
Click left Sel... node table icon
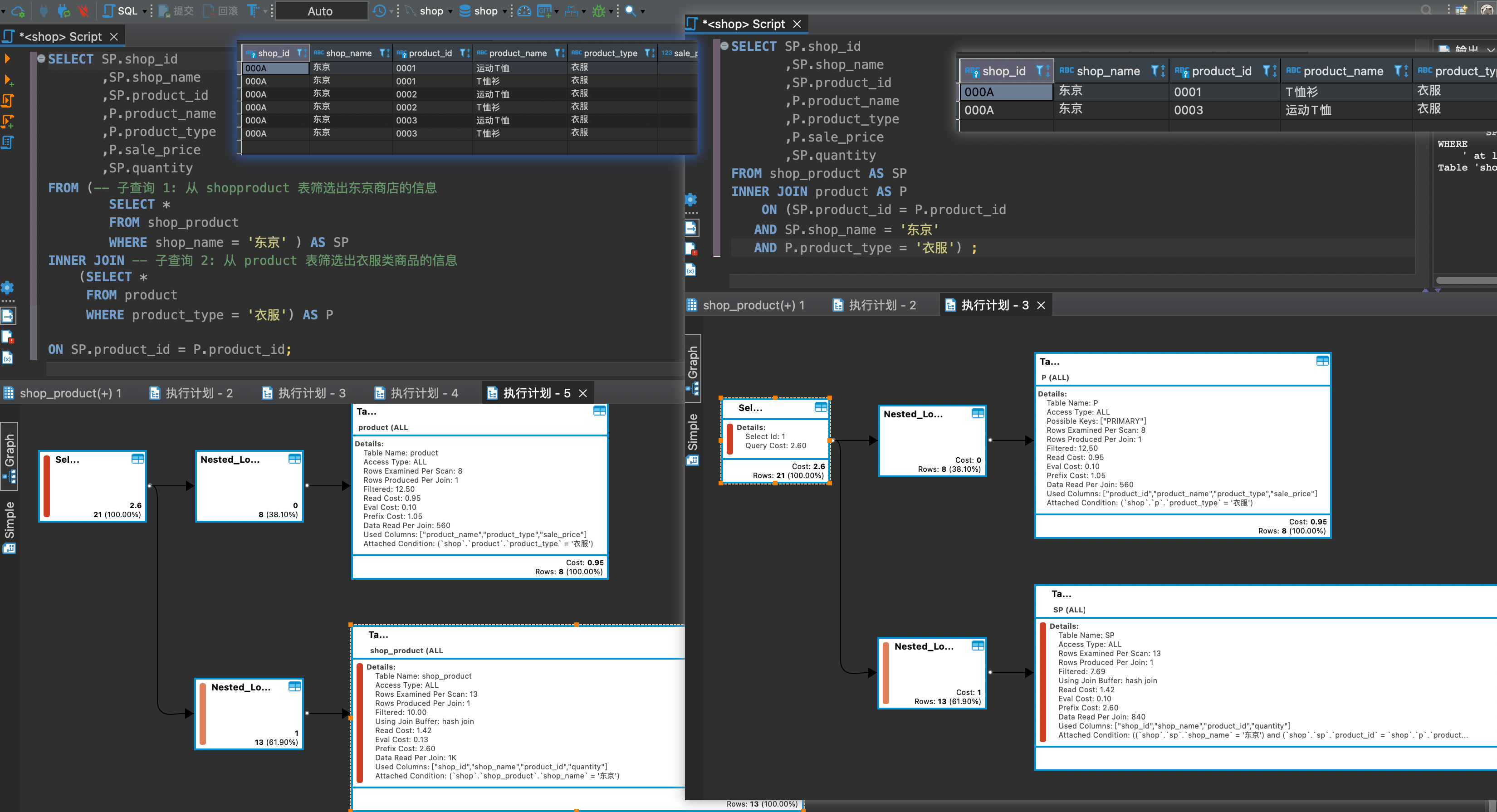138,459
